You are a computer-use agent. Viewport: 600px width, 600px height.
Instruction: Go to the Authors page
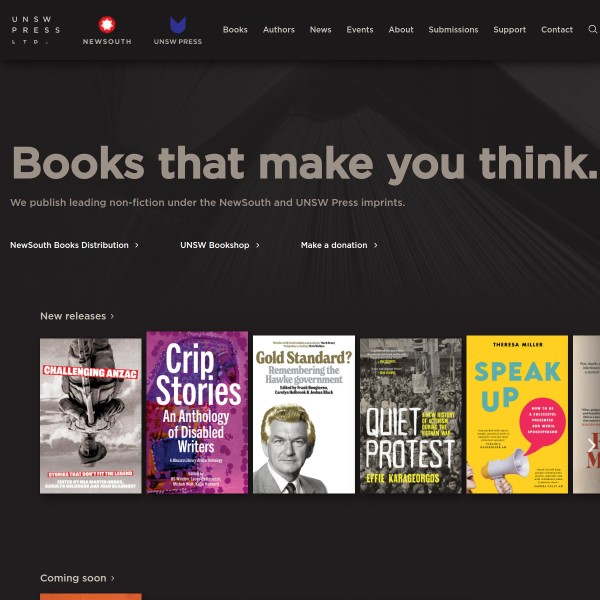click(279, 29)
